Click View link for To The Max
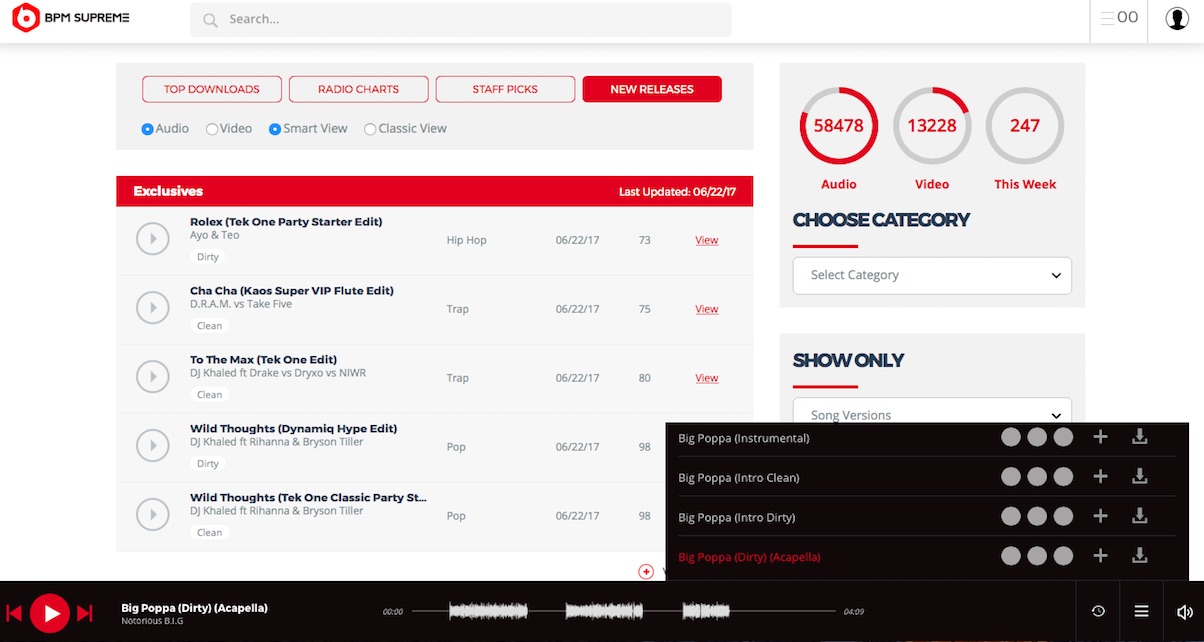This screenshot has width=1204, height=642. click(707, 378)
